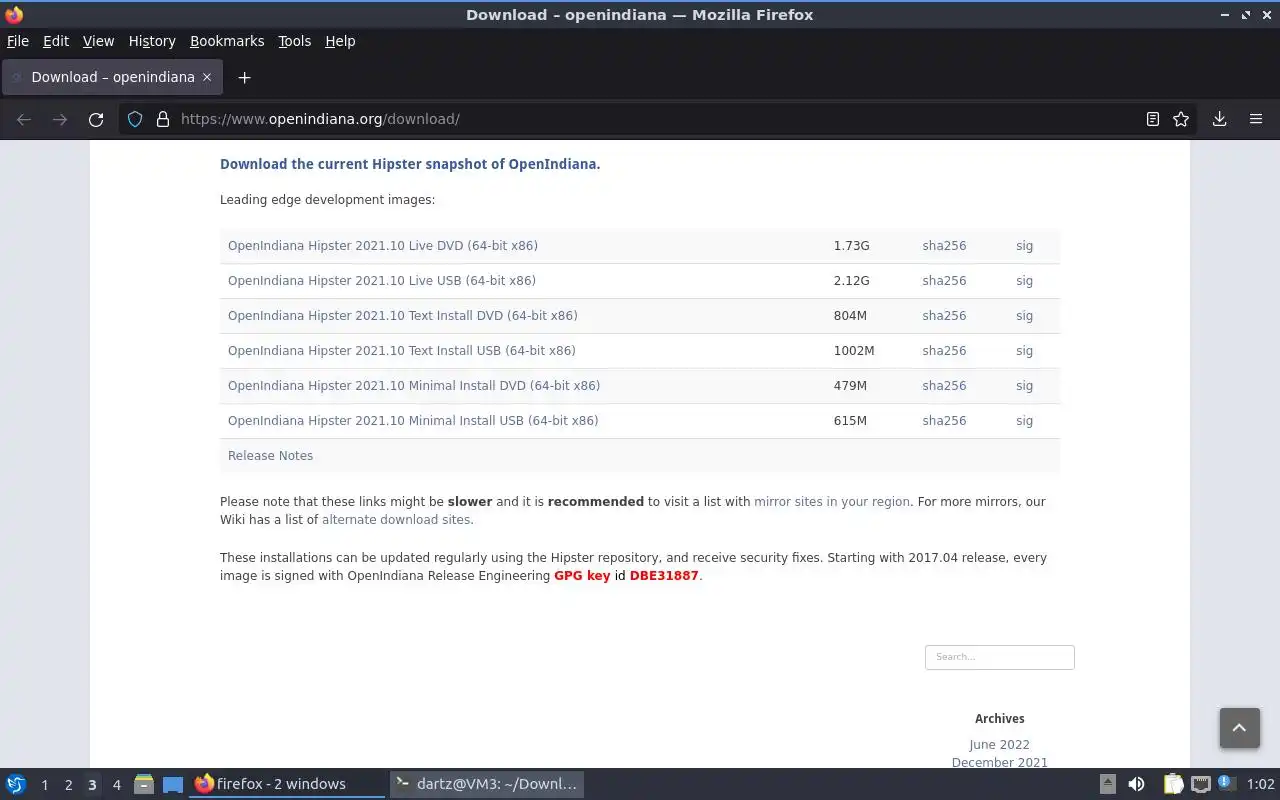
Task: Click the scroll-to-top arrow button
Action: tap(1239, 727)
